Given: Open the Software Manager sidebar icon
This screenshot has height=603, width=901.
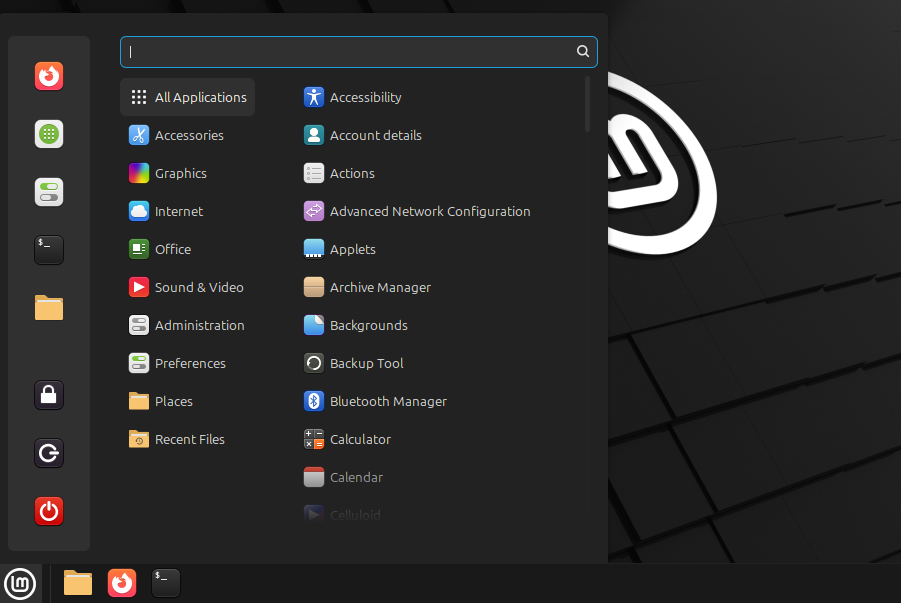Looking at the screenshot, I should [48, 133].
